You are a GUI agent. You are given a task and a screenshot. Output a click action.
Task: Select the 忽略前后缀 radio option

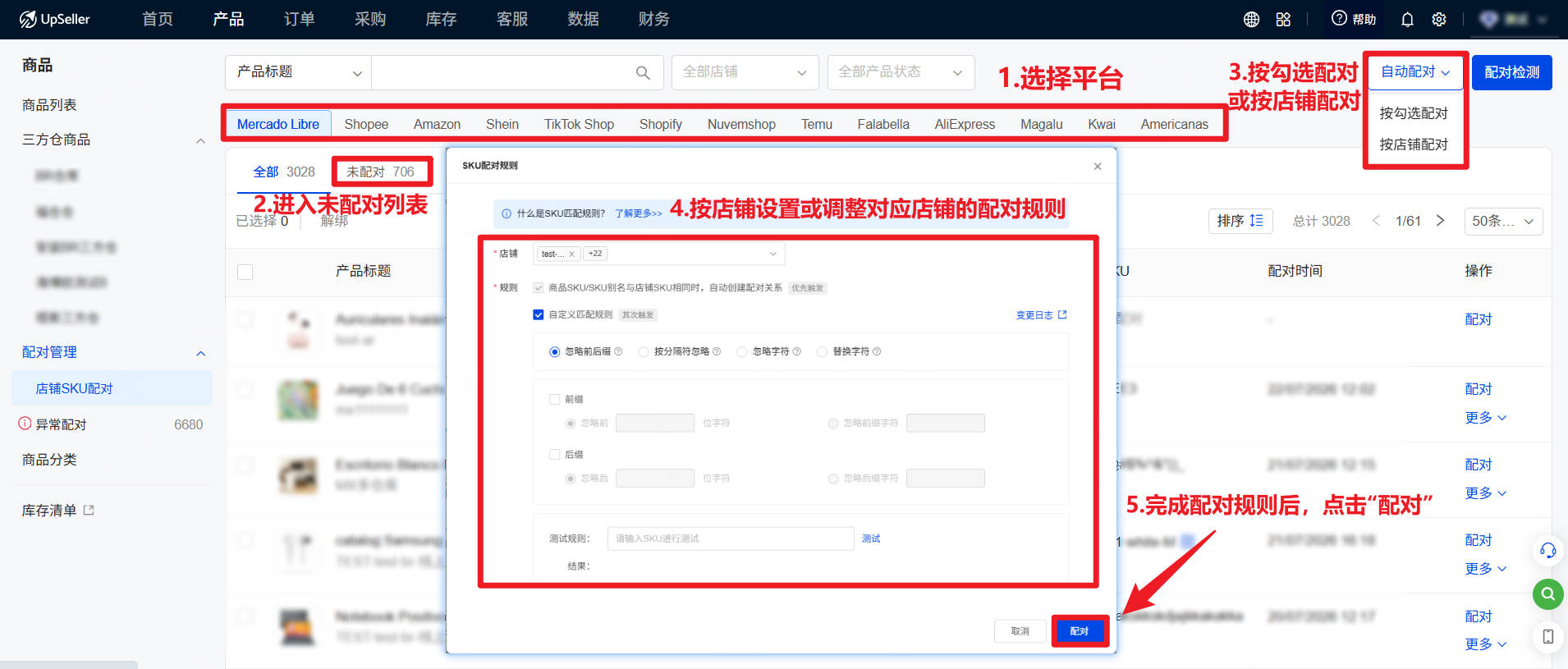tap(554, 351)
